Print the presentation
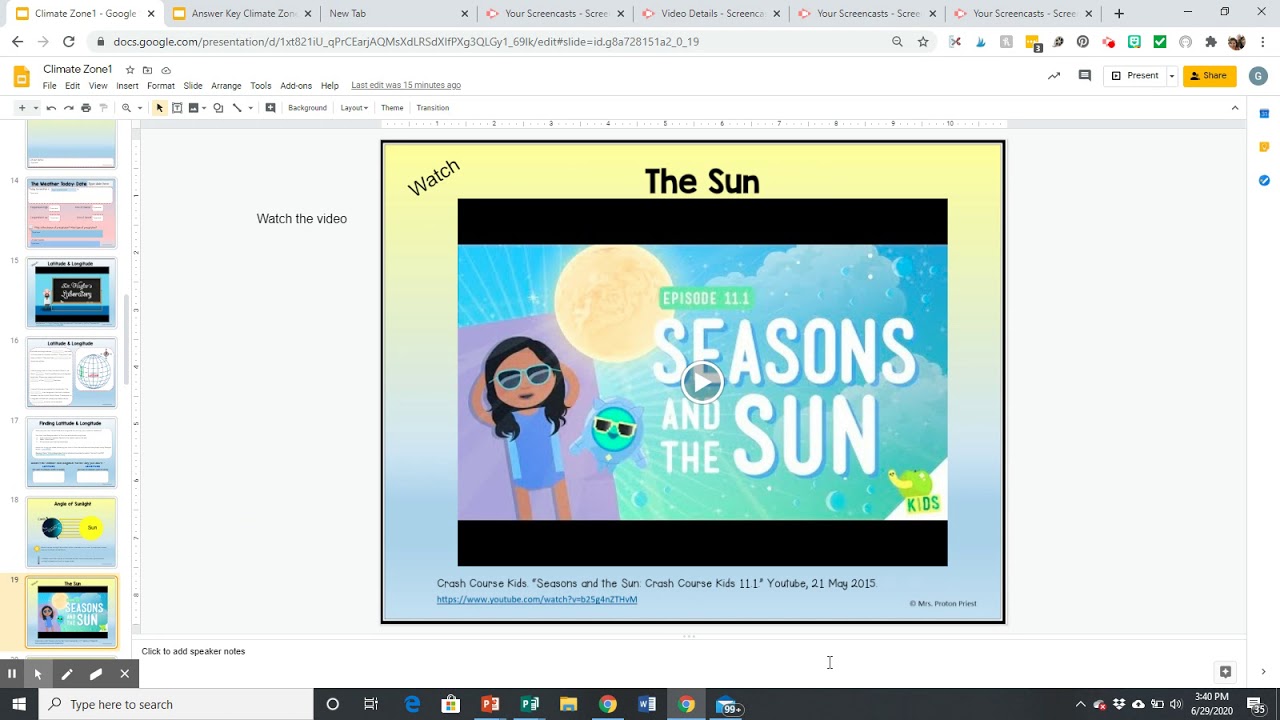 85,108
